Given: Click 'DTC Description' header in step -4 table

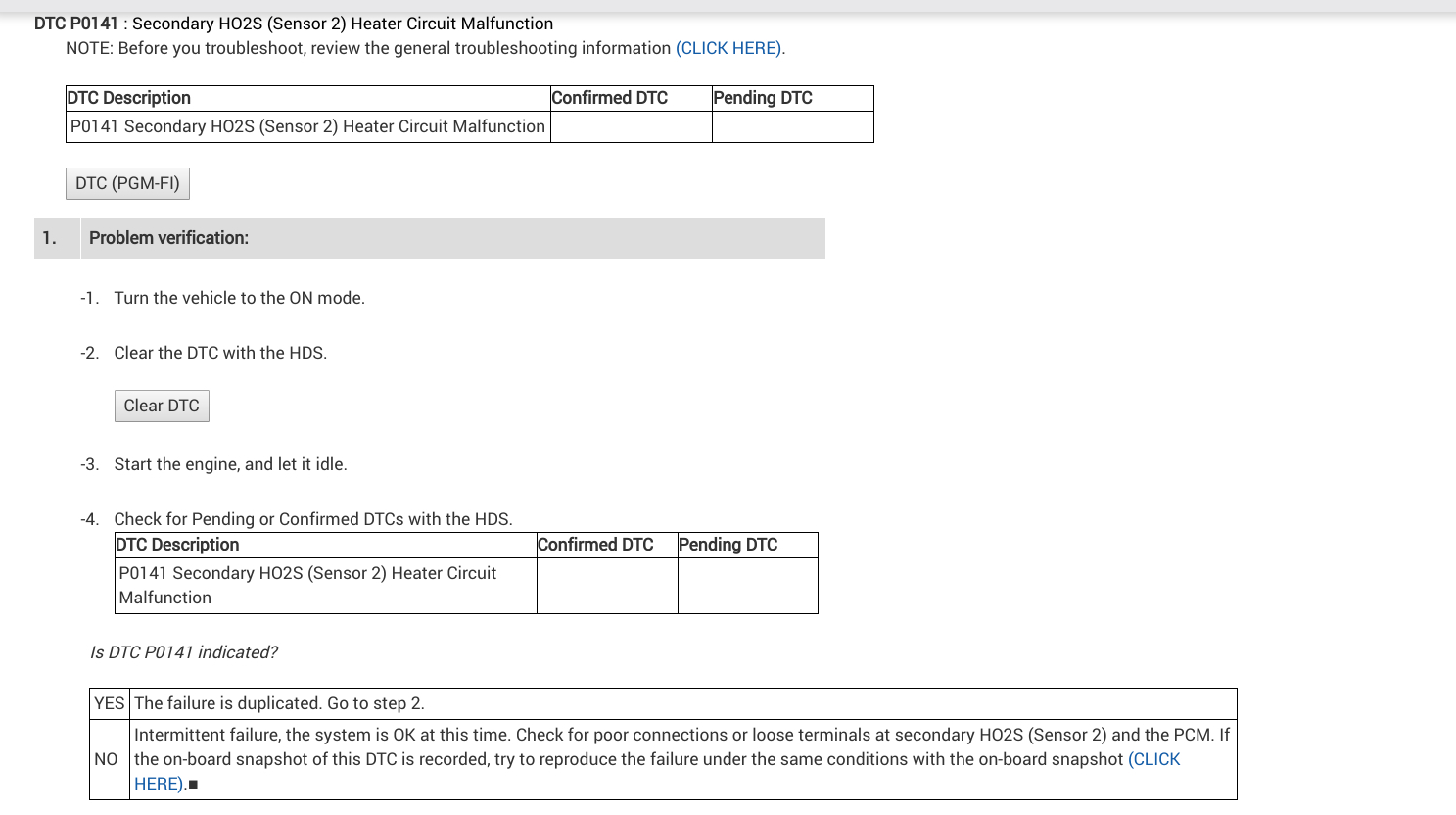Looking at the screenshot, I should tap(325, 545).
